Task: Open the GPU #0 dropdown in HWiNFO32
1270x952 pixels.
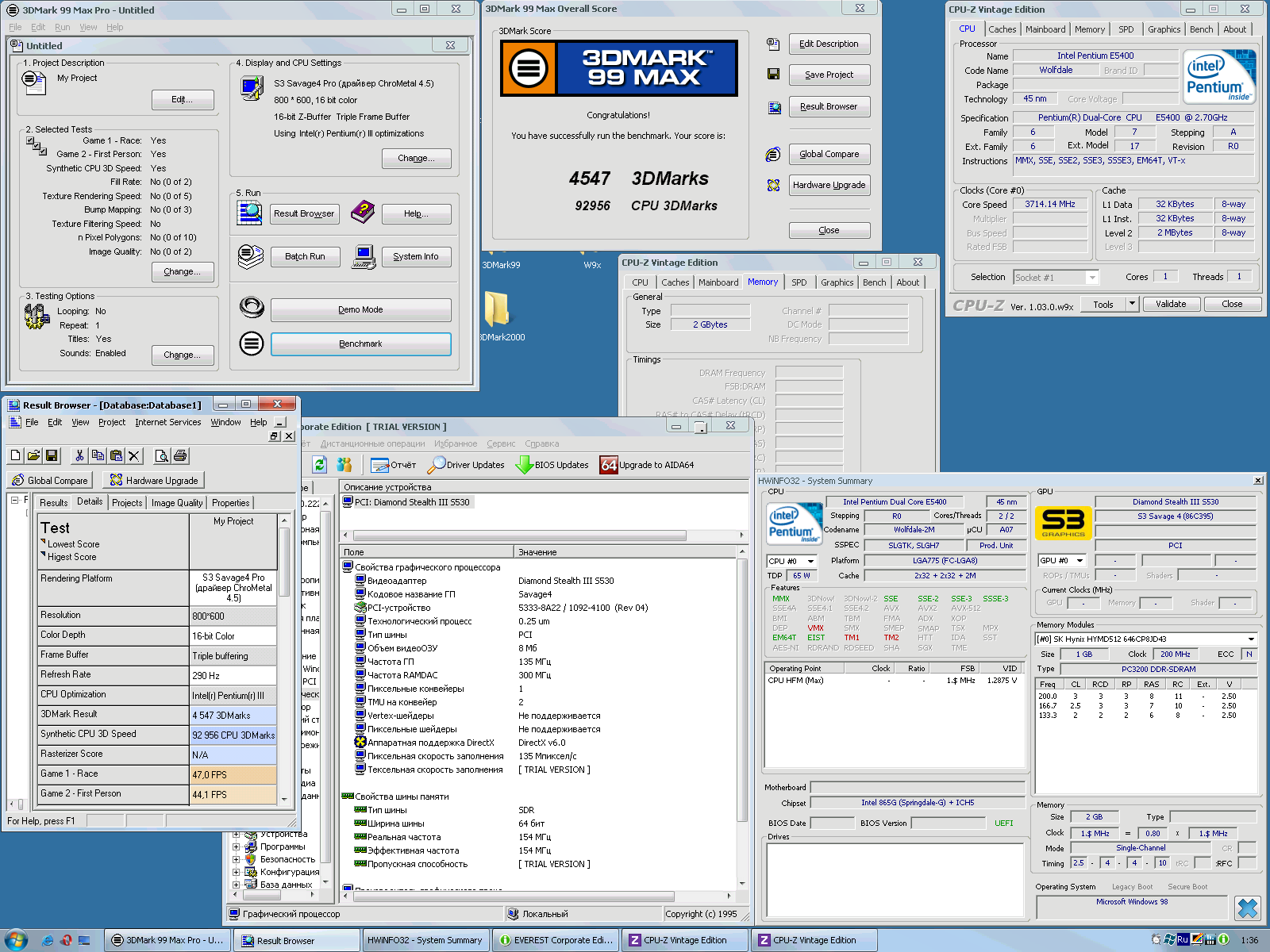Action: [x=1079, y=560]
